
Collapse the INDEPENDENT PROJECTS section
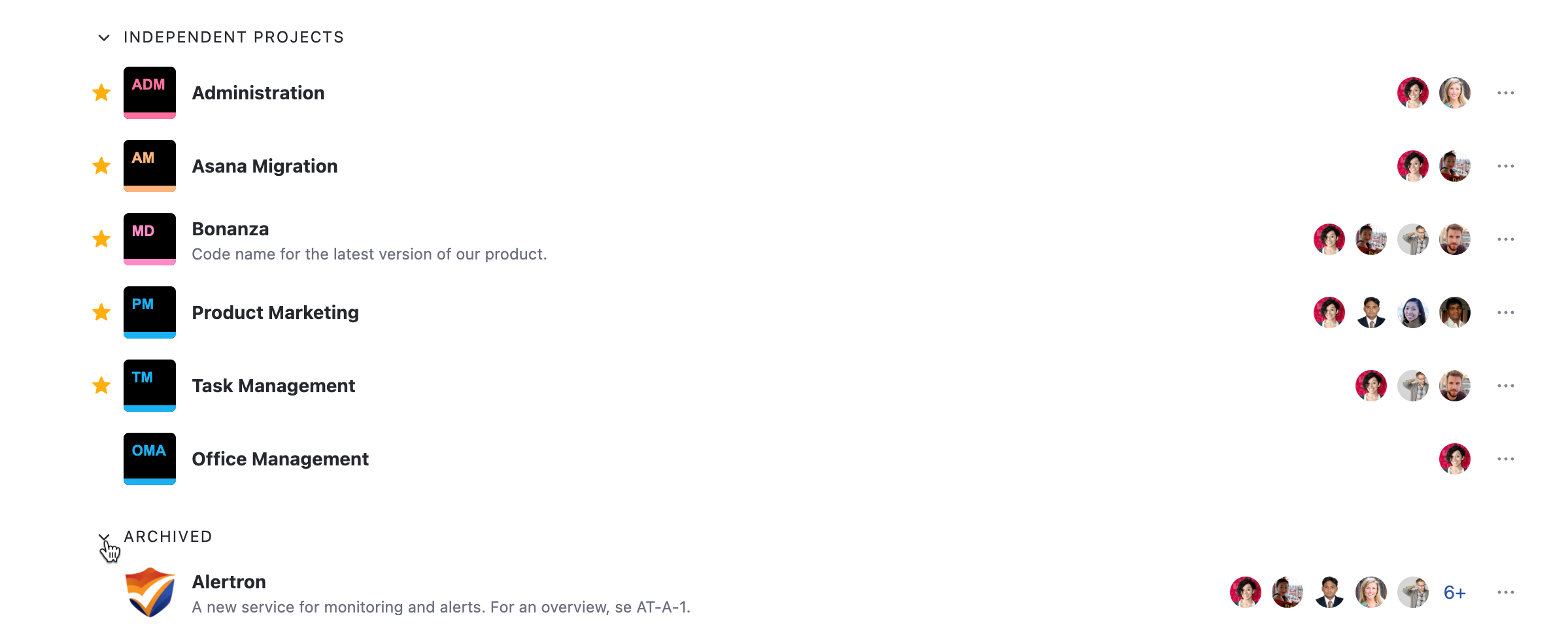pos(103,37)
